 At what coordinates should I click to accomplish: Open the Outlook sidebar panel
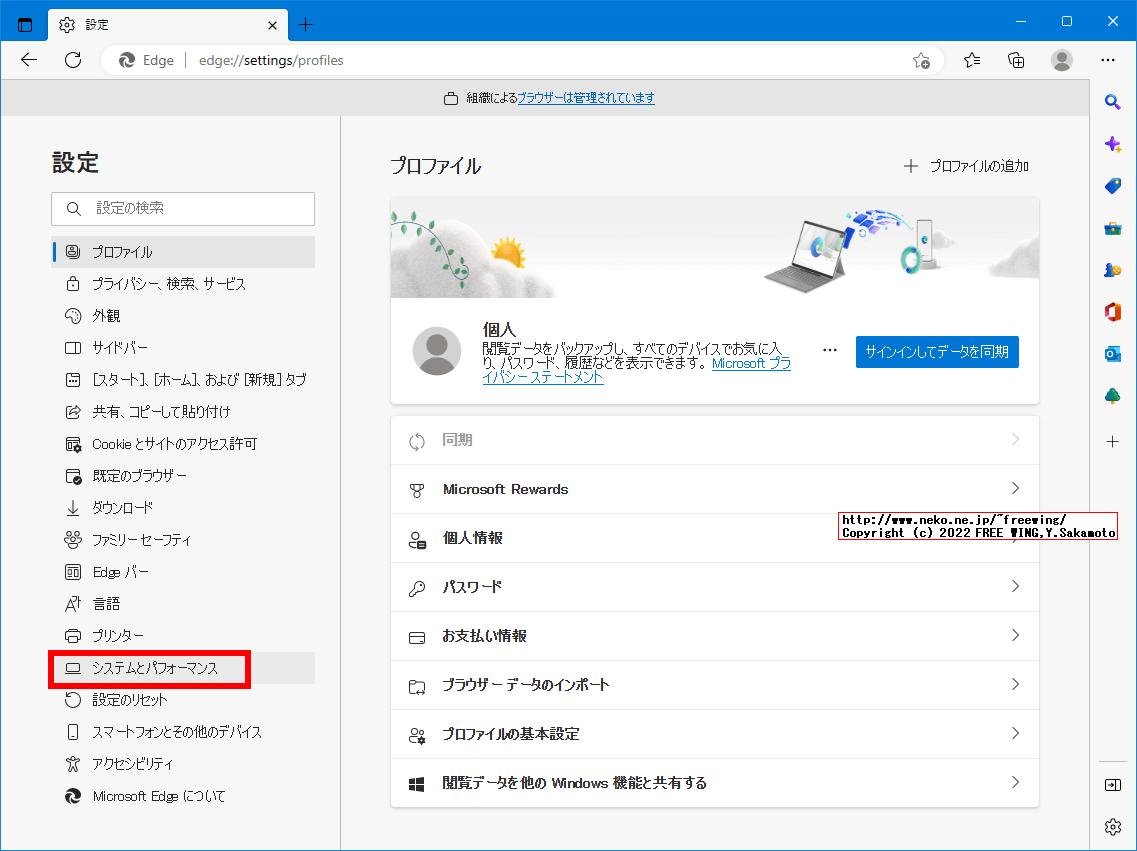1112,353
